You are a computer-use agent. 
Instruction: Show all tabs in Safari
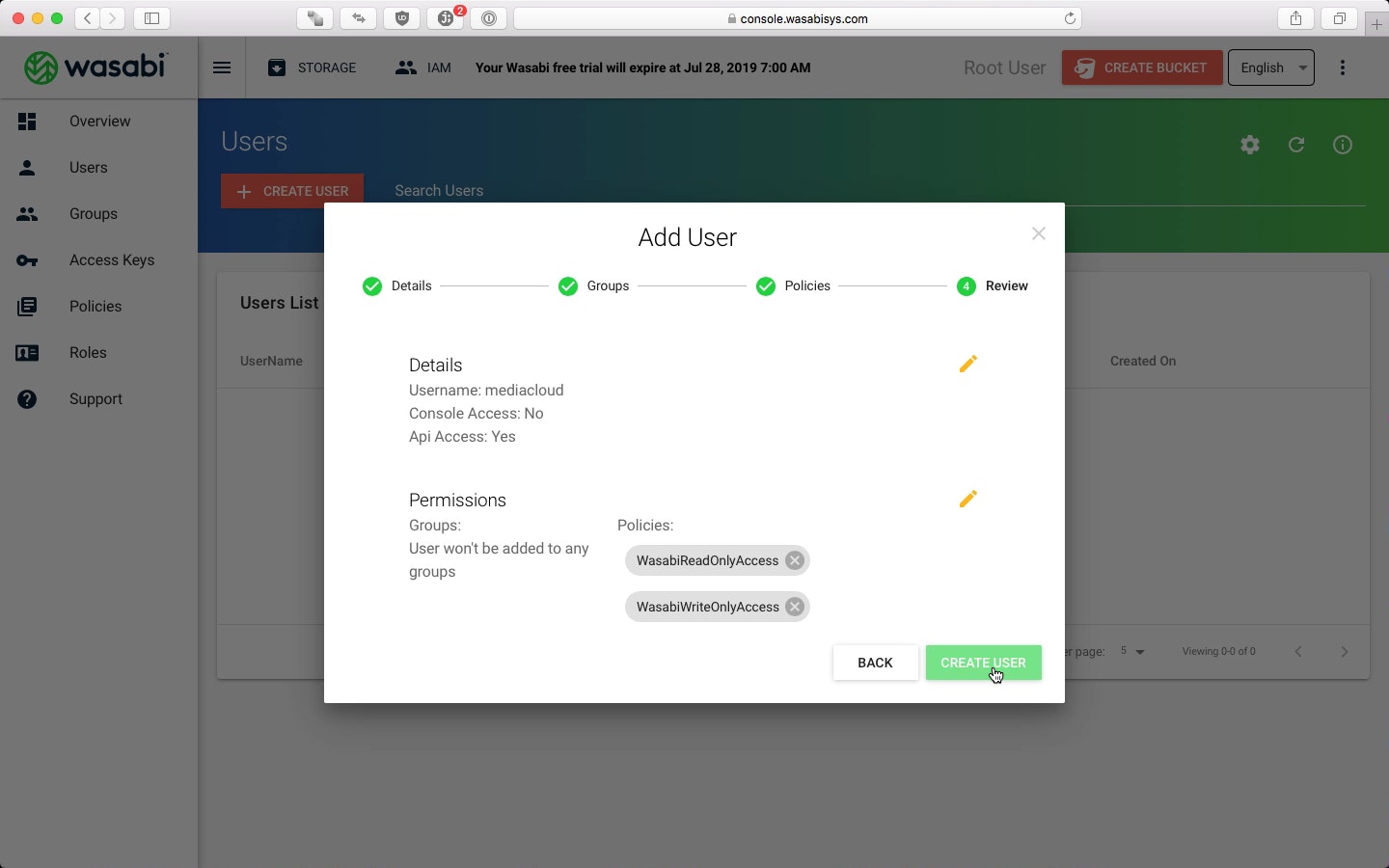click(1339, 18)
